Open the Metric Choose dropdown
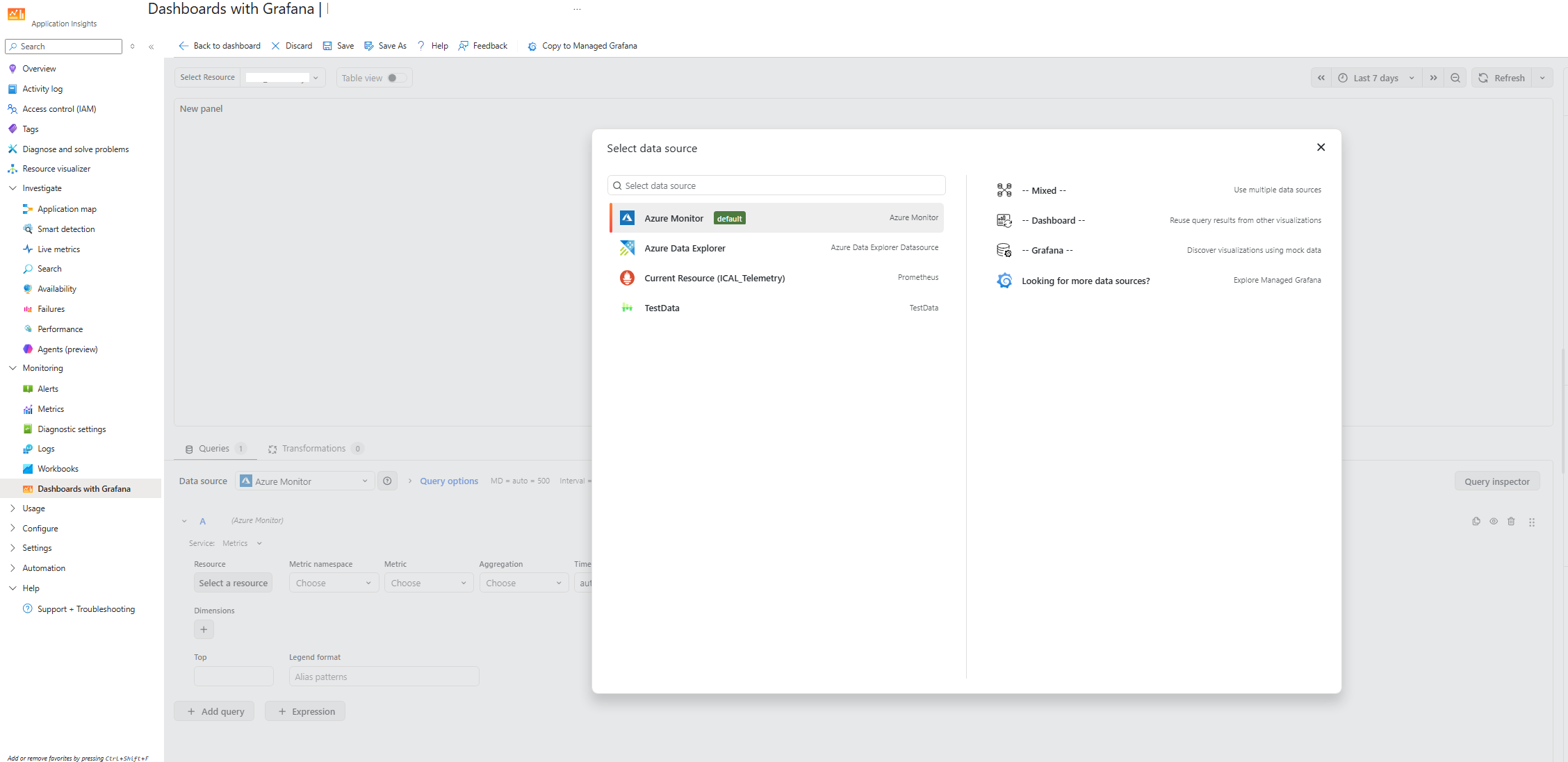 (429, 583)
